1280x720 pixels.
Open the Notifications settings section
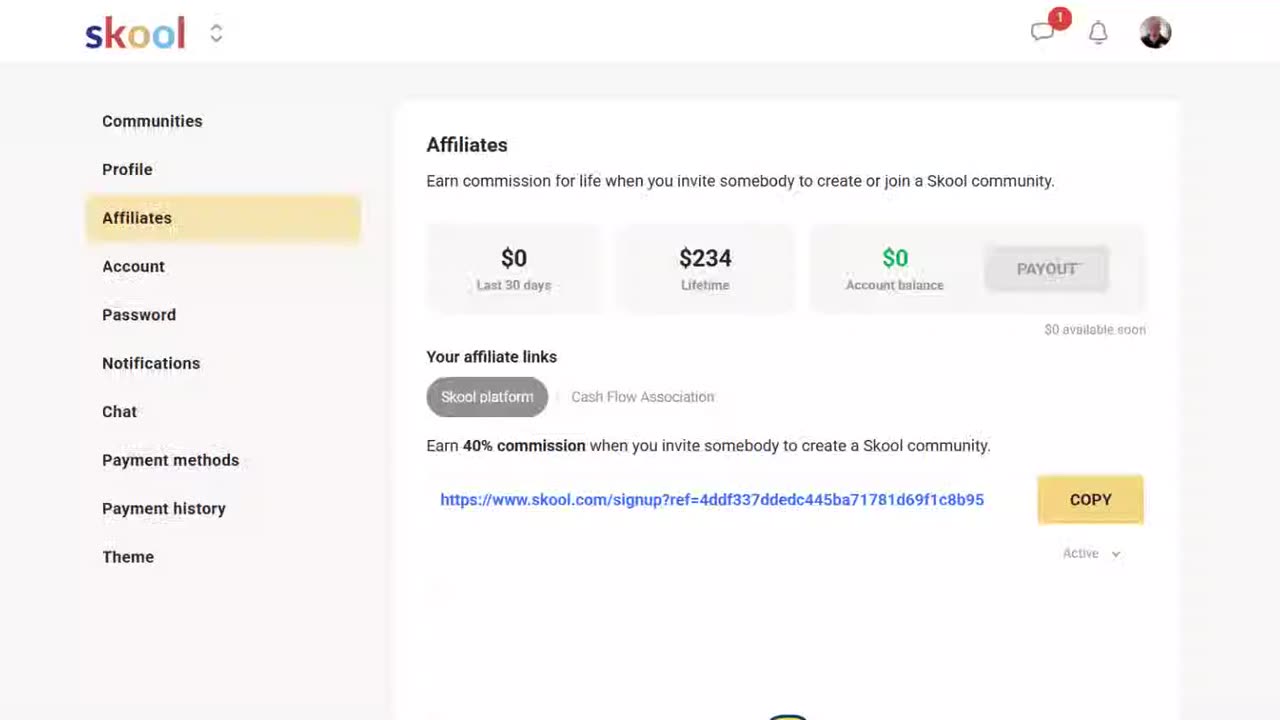click(x=151, y=363)
